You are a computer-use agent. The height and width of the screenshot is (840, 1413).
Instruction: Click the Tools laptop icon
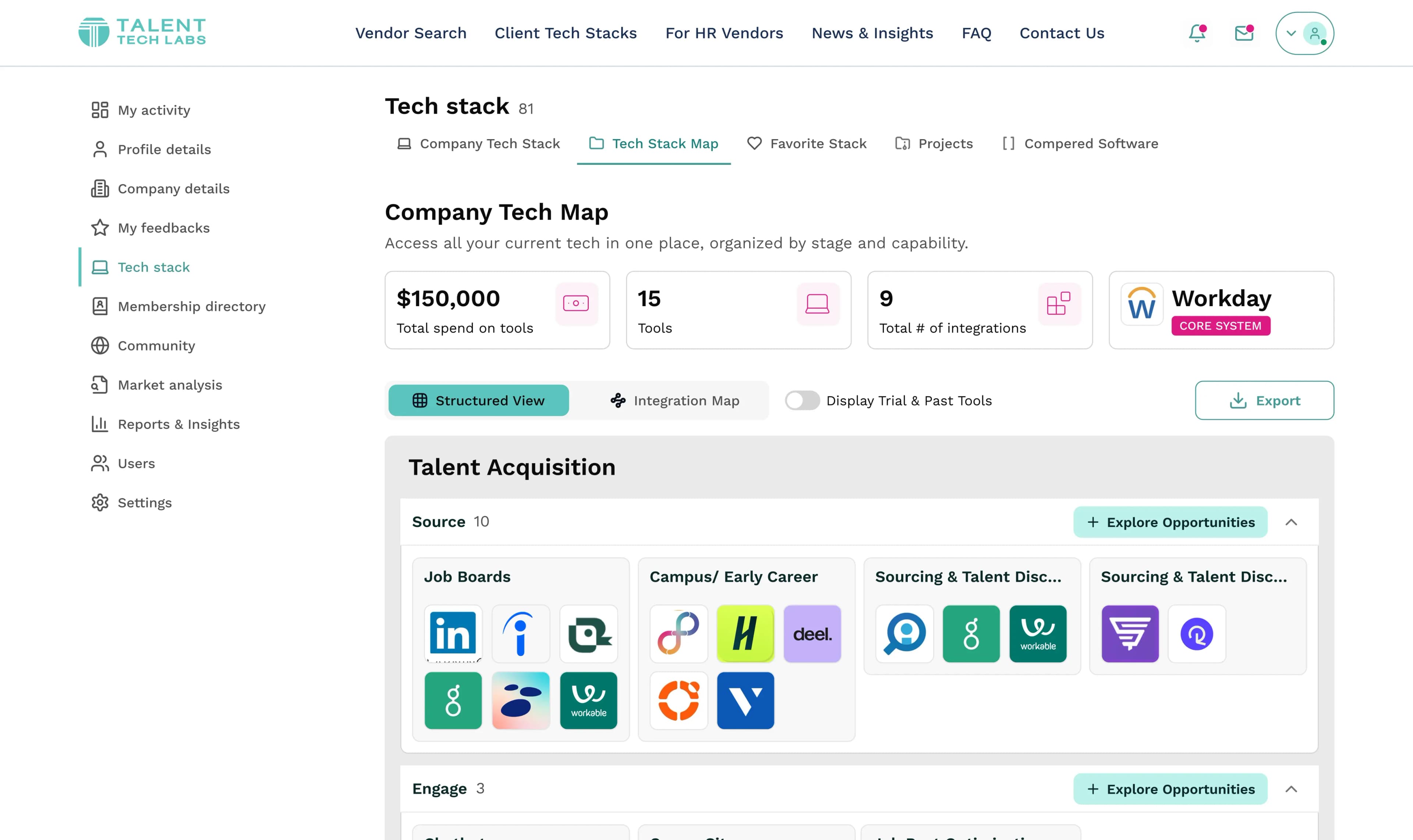818,304
